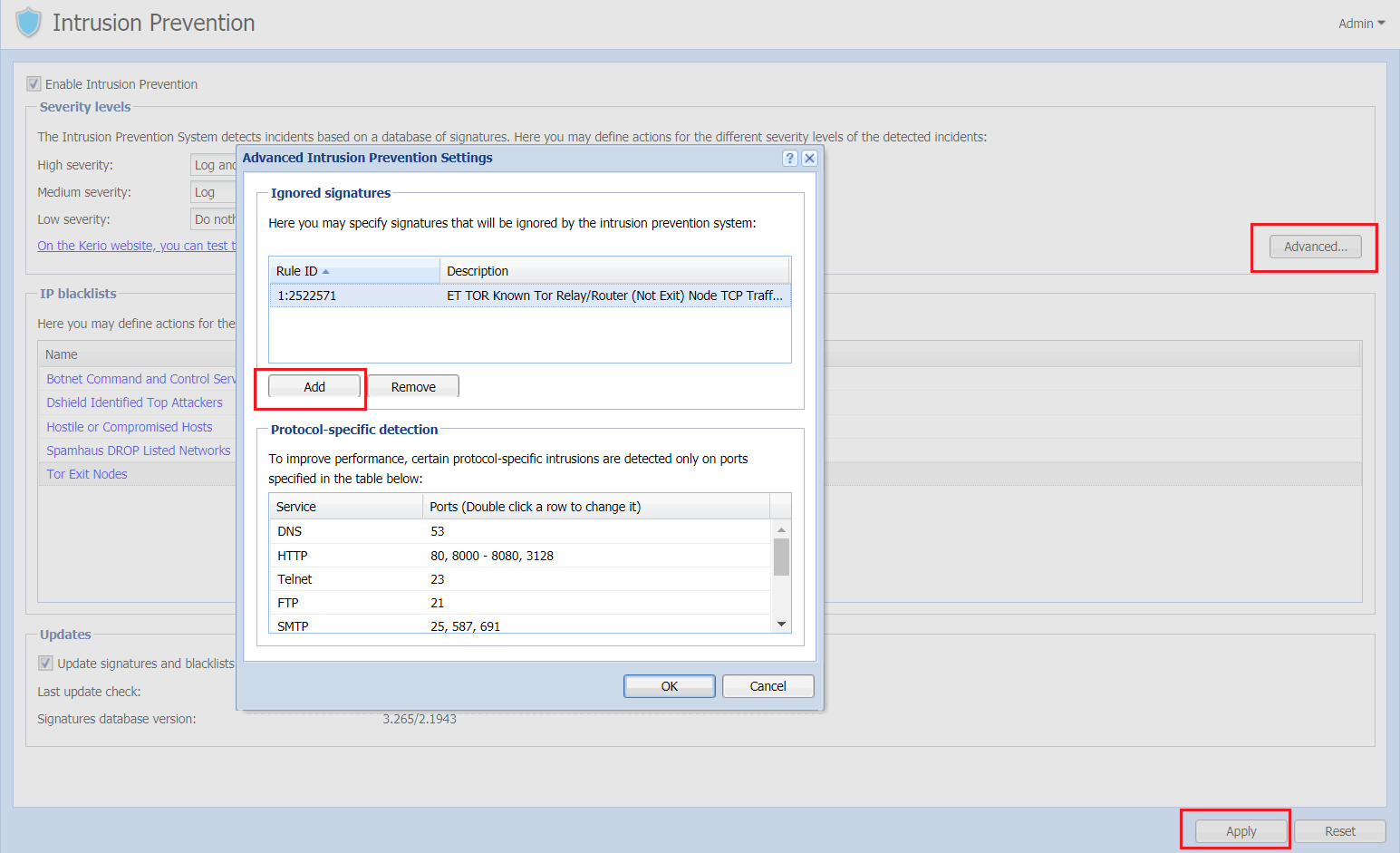Image resolution: width=1400 pixels, height=853 pixels.
Task: Select the Telnet service row
Action: [x=520, y=579]
